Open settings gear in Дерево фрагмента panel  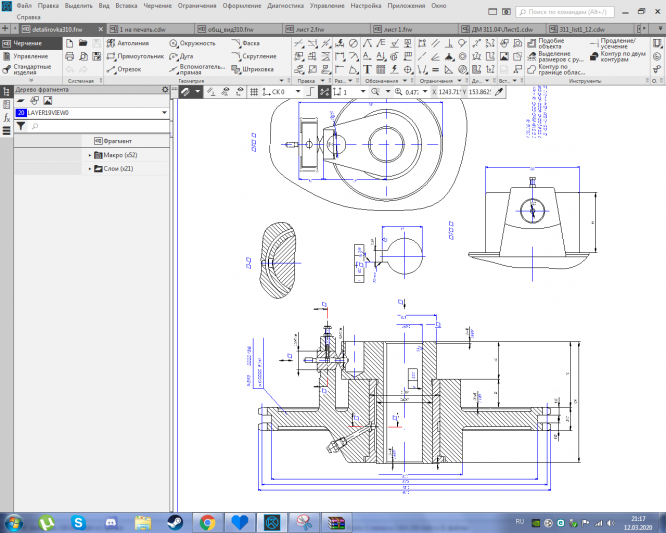tap(164, 90)
